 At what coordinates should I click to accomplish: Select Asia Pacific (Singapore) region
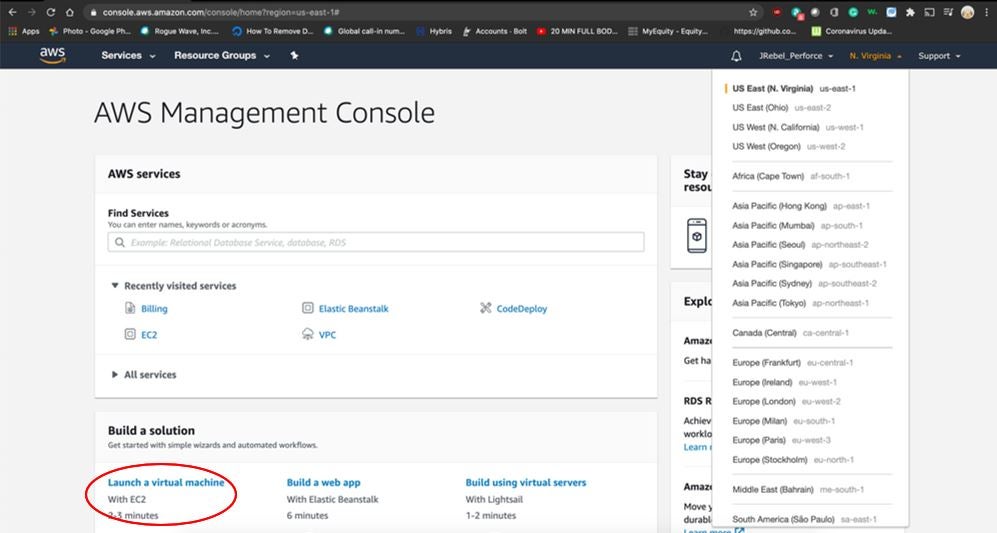pyautogui.click(x=811, y=264)
